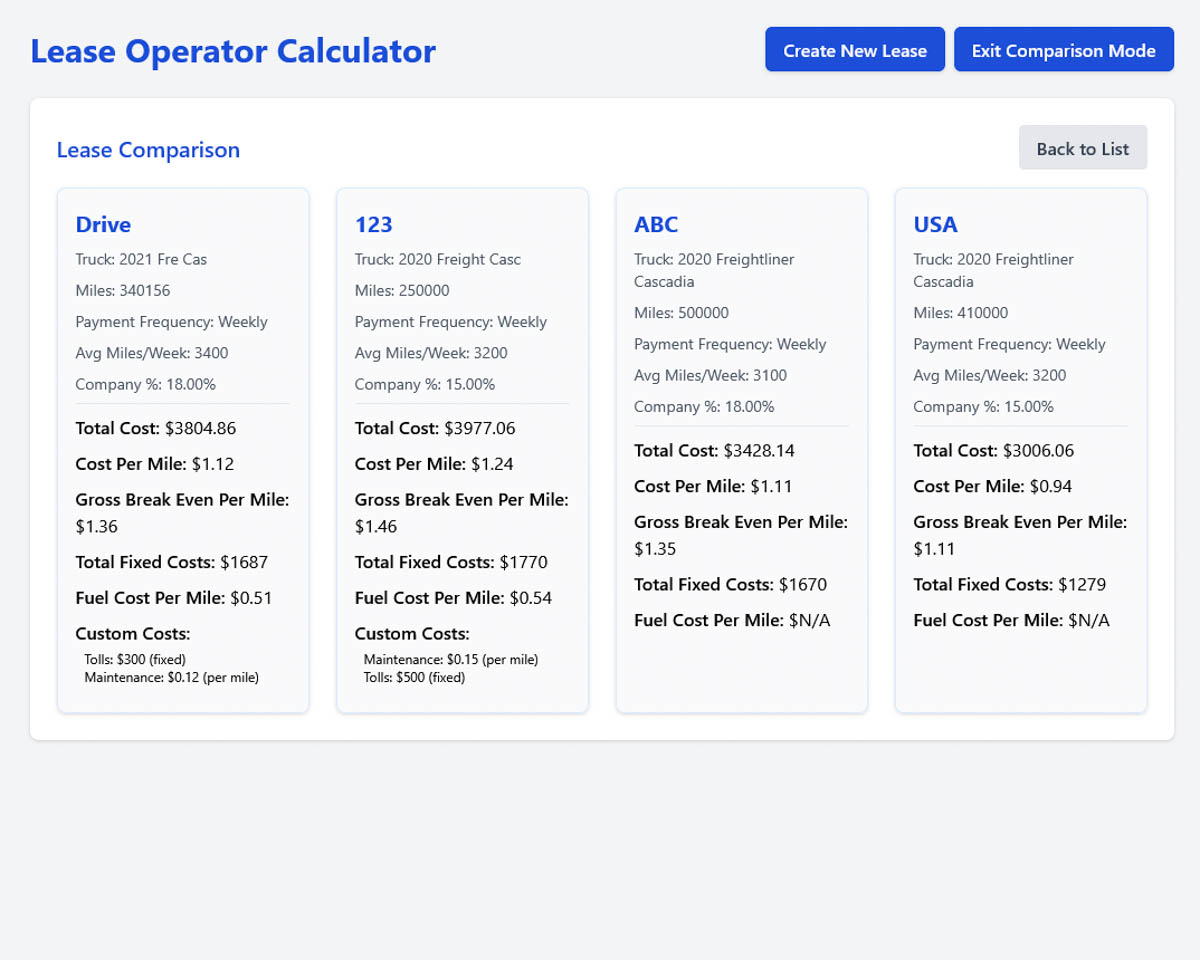Click Payment Frequency in Drive card
This screenshot has height=960, width=1200.
click(x=172, y=322)
